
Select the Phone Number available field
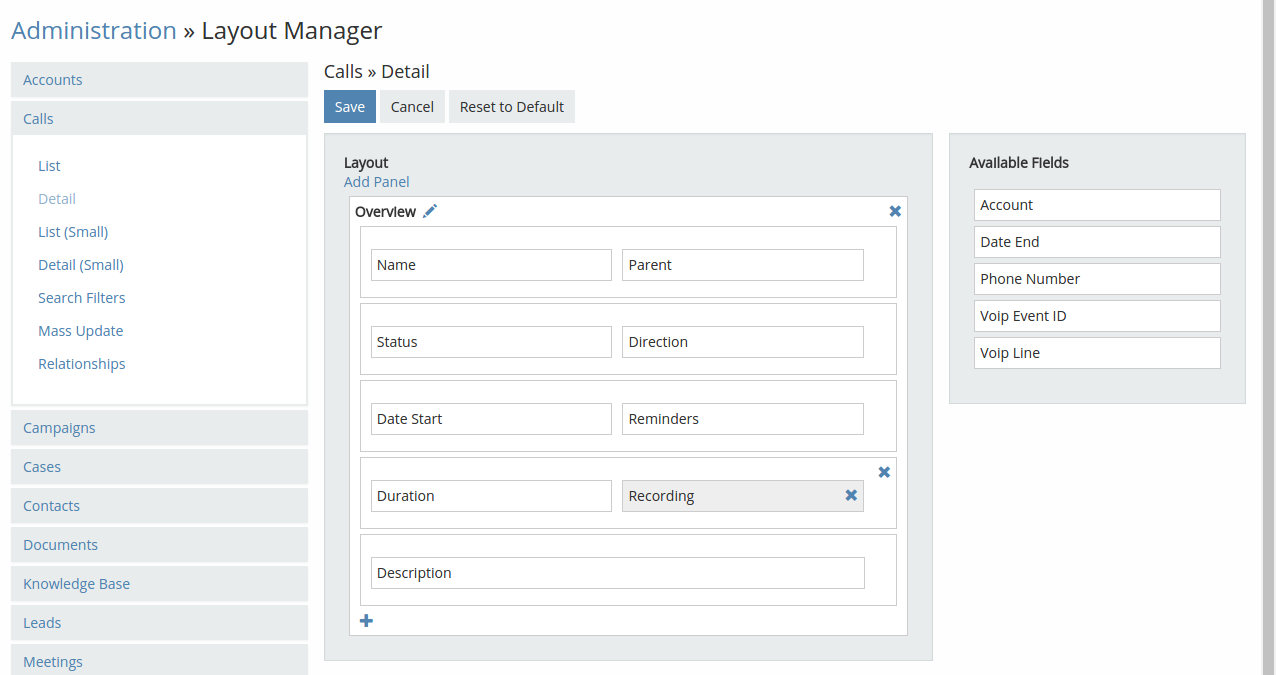coord(1096,279)
